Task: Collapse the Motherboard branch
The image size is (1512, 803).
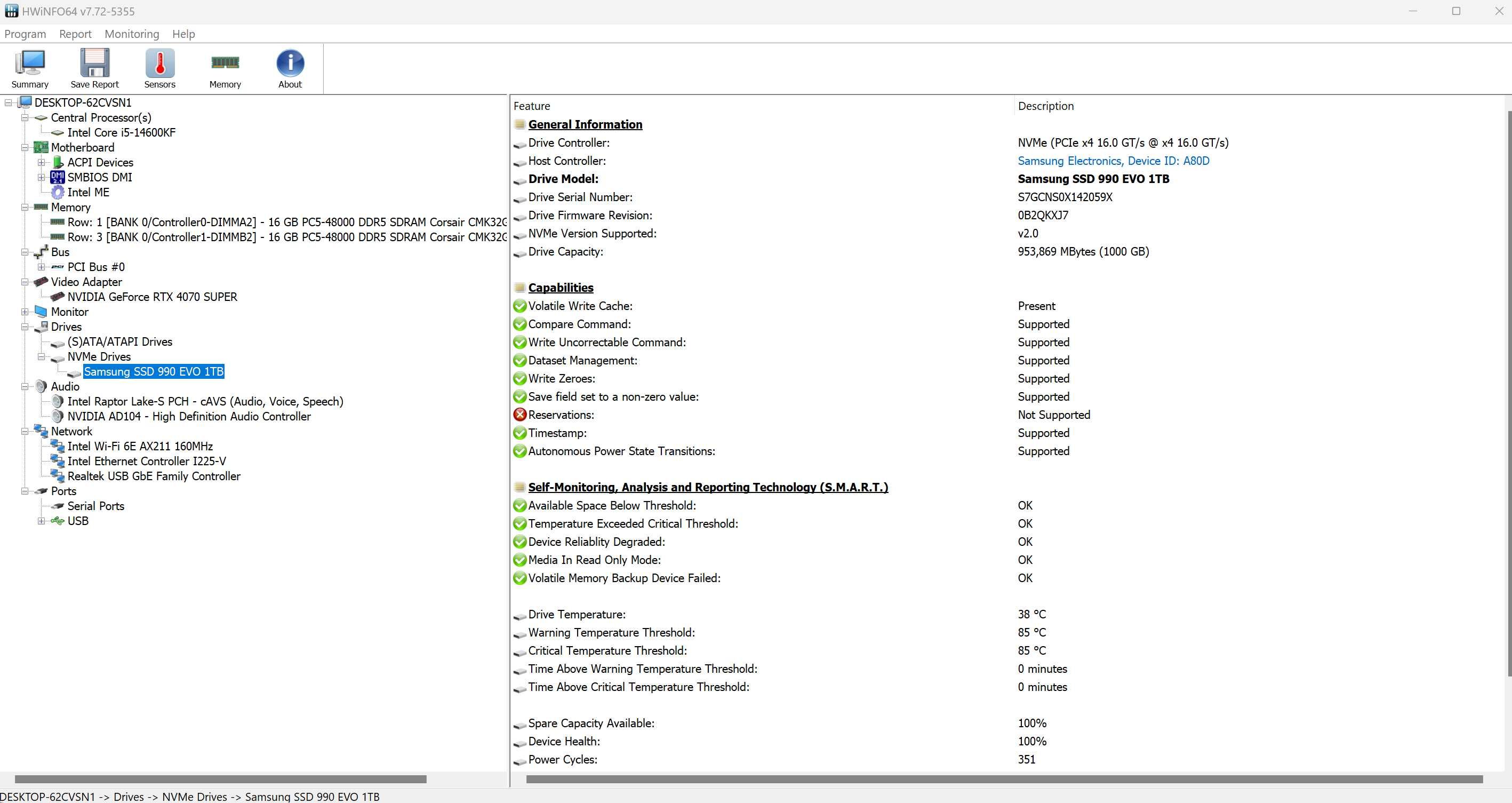Action: click(x=25, y=147)
